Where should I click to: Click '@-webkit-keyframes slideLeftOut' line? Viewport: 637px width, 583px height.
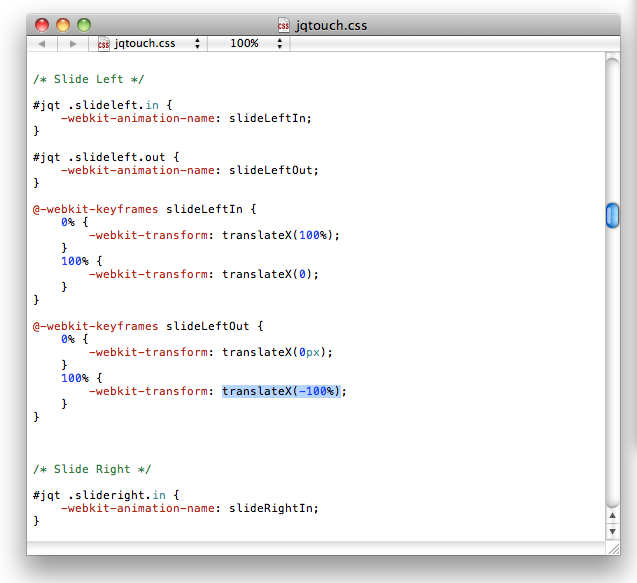(x=148, y=326)
